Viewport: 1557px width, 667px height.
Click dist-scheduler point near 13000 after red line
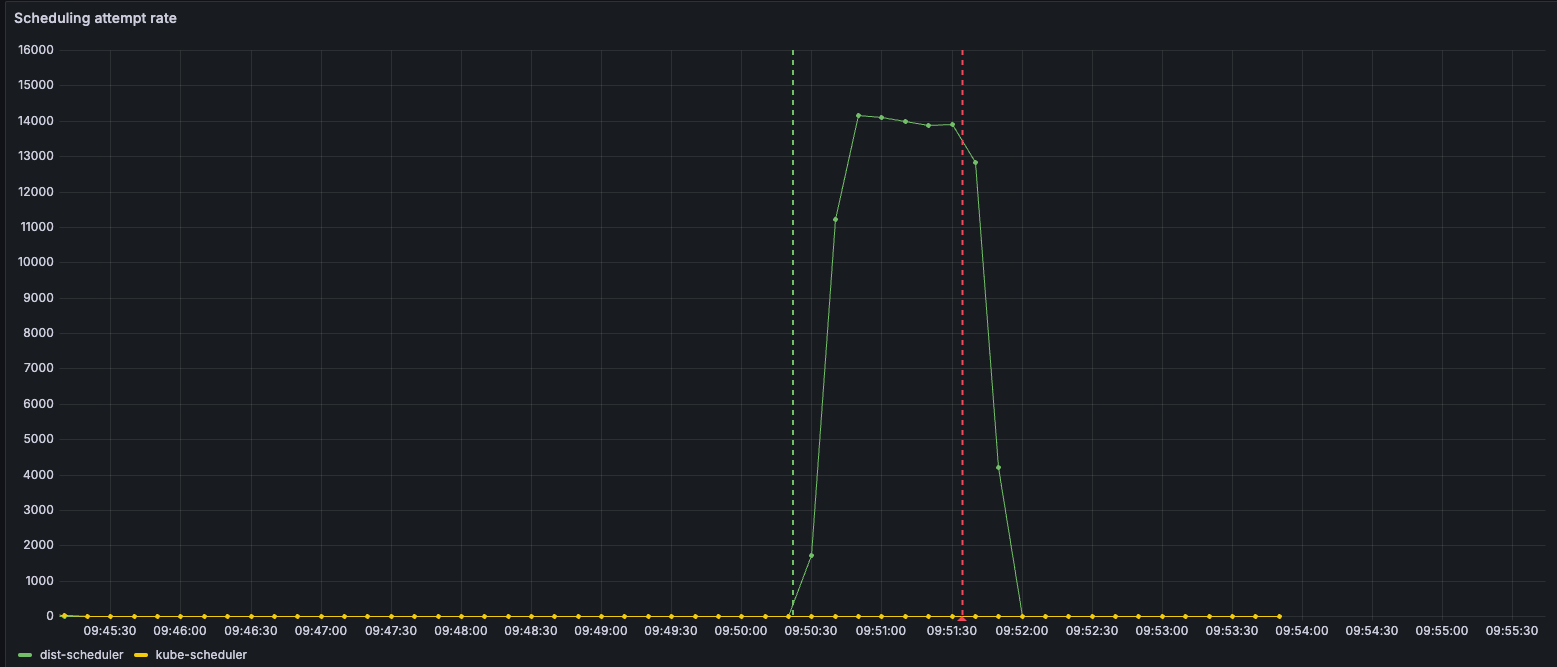pyautogui.click(x=975, y=162)
